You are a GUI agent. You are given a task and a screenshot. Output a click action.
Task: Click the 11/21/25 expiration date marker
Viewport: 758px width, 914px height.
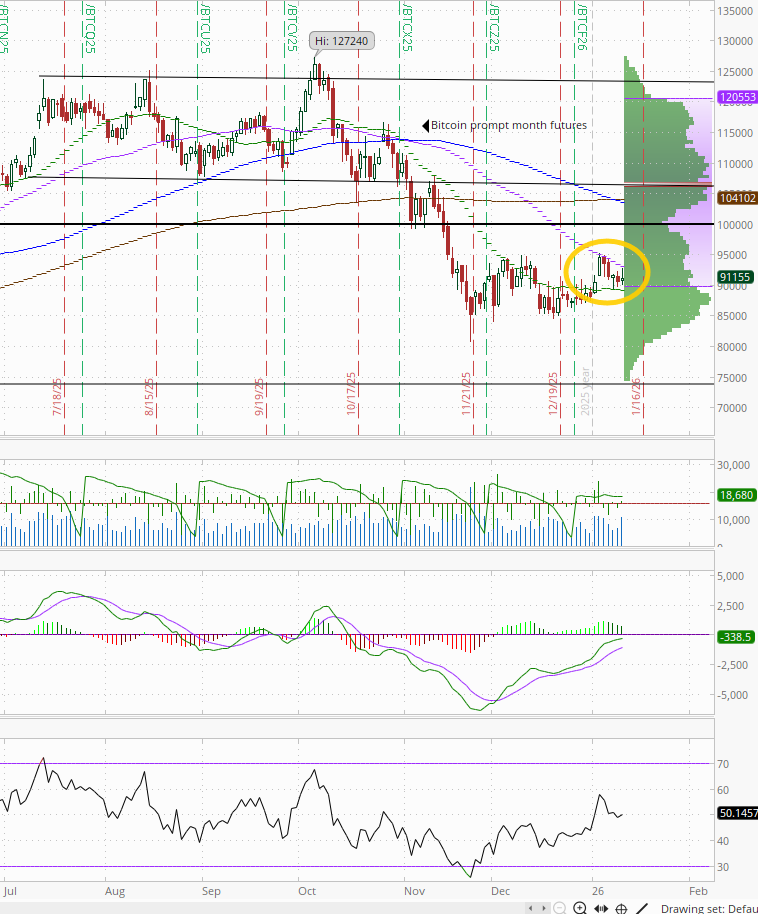pos(466,394)
